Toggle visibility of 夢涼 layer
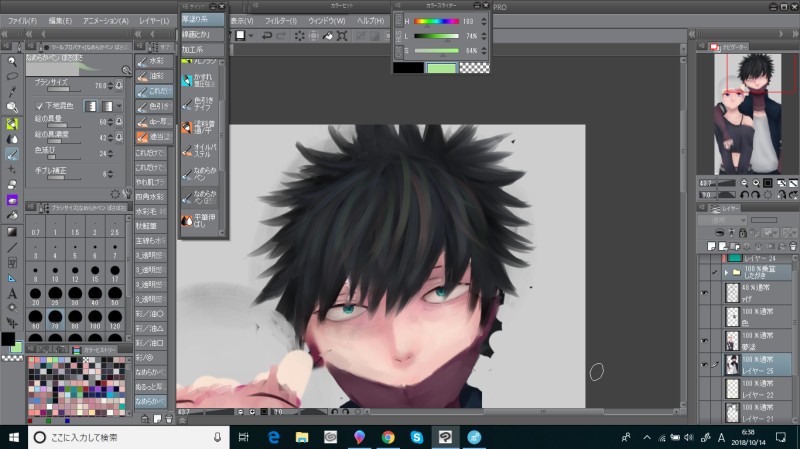The image size is (800, 449). (x=704, y=341)
